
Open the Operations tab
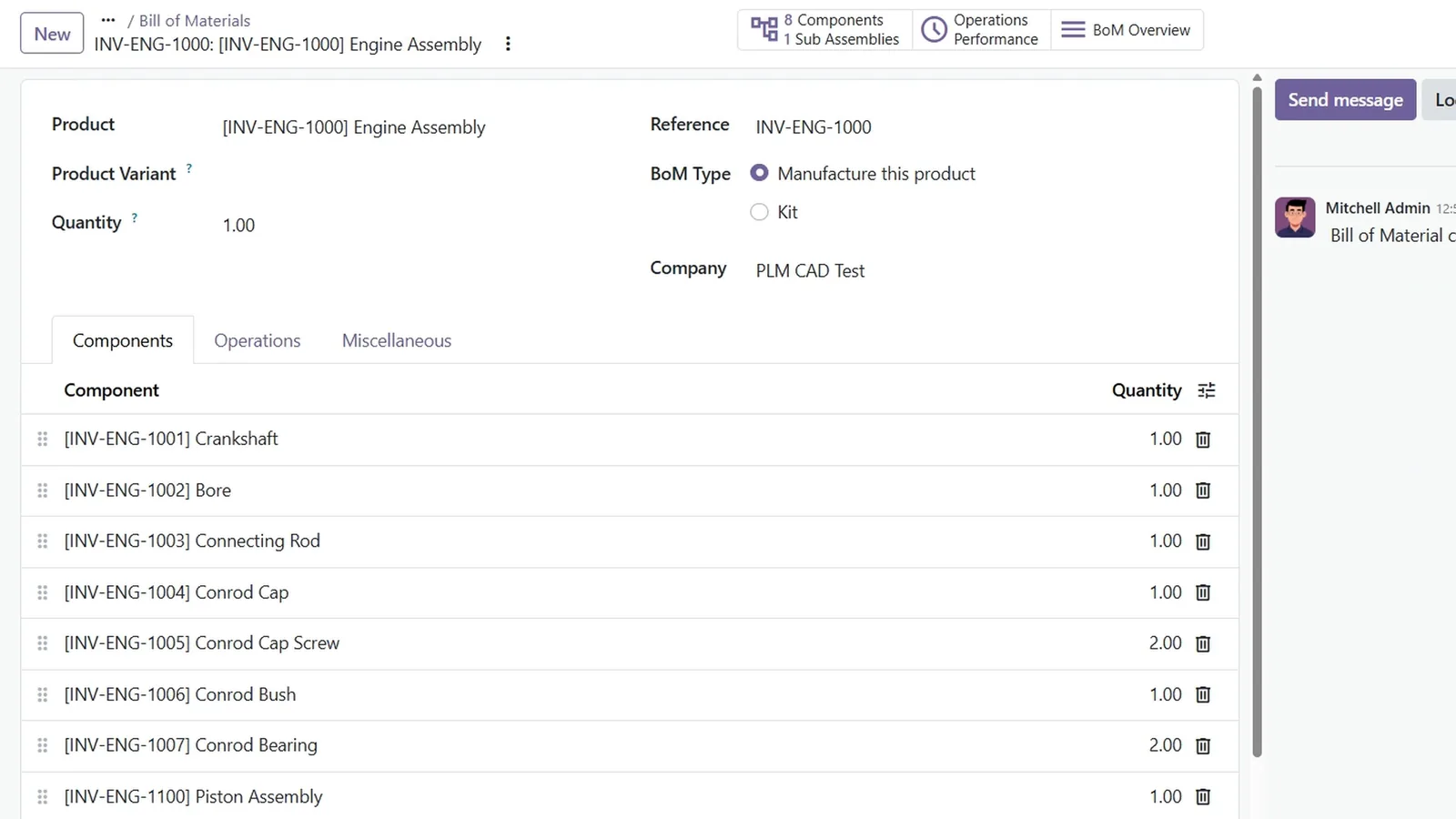click(x=258, y=340)
